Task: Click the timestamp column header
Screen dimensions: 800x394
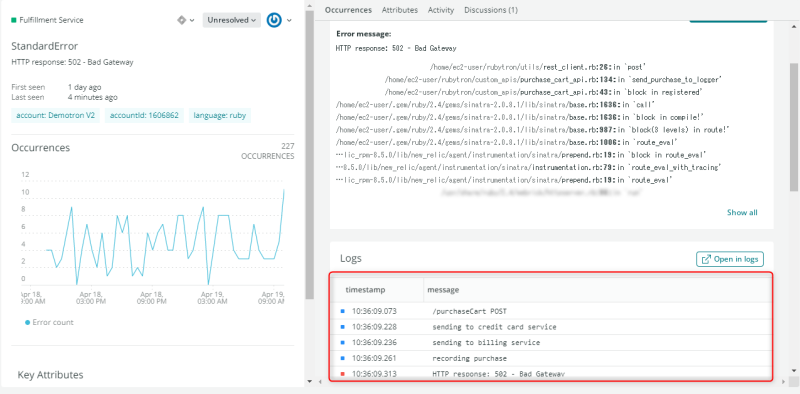Action: (365, 290)
